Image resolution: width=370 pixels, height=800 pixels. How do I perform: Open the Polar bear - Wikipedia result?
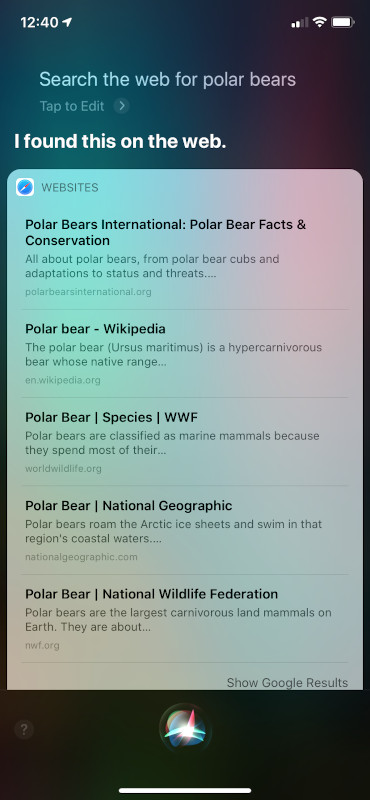185,354
